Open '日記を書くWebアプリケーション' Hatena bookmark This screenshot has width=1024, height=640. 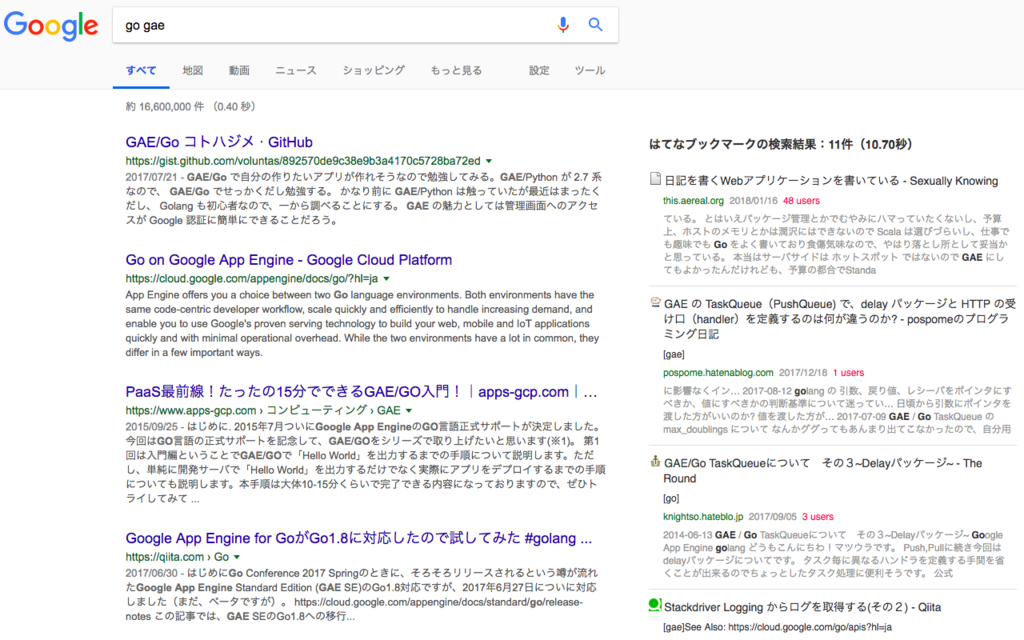(831, 181)
